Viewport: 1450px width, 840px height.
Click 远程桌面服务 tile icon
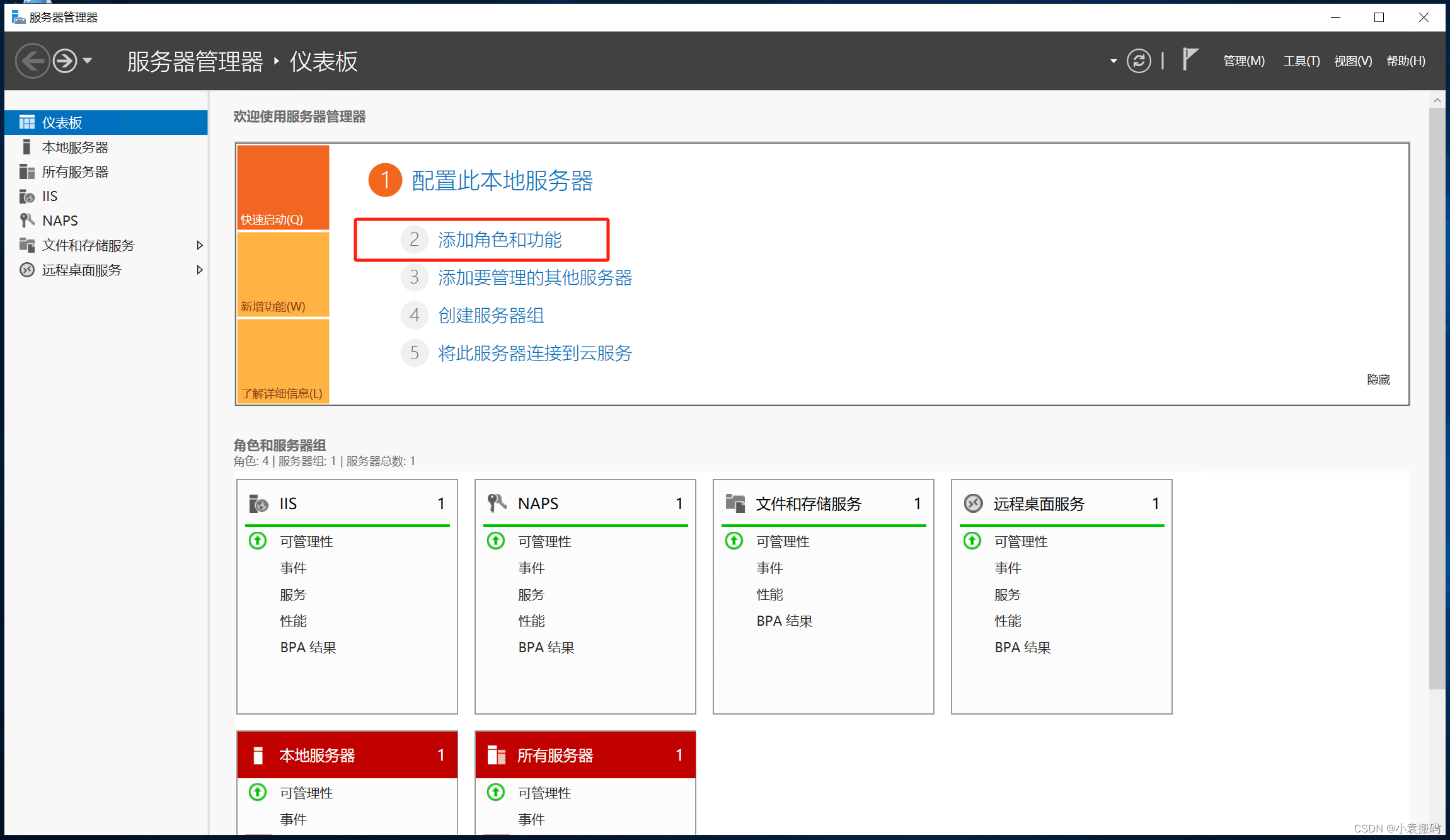pyautogui.click(x=973, y=503)
